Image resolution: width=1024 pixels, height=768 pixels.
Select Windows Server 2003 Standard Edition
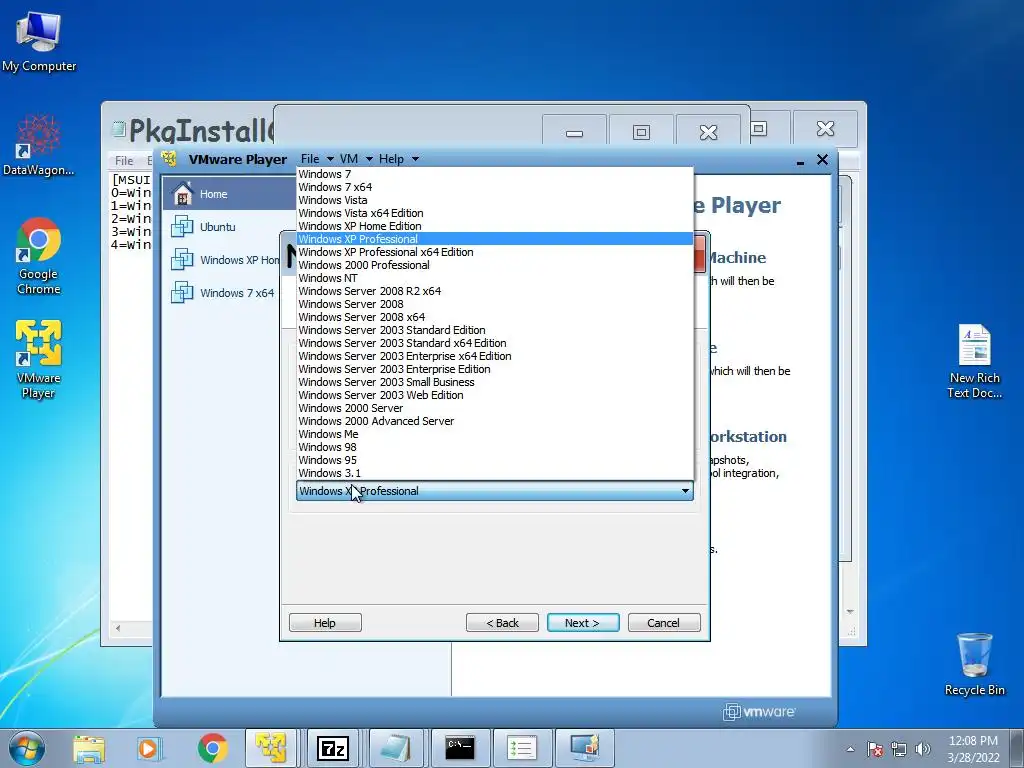pyautogui.click(x=494, y=330)
